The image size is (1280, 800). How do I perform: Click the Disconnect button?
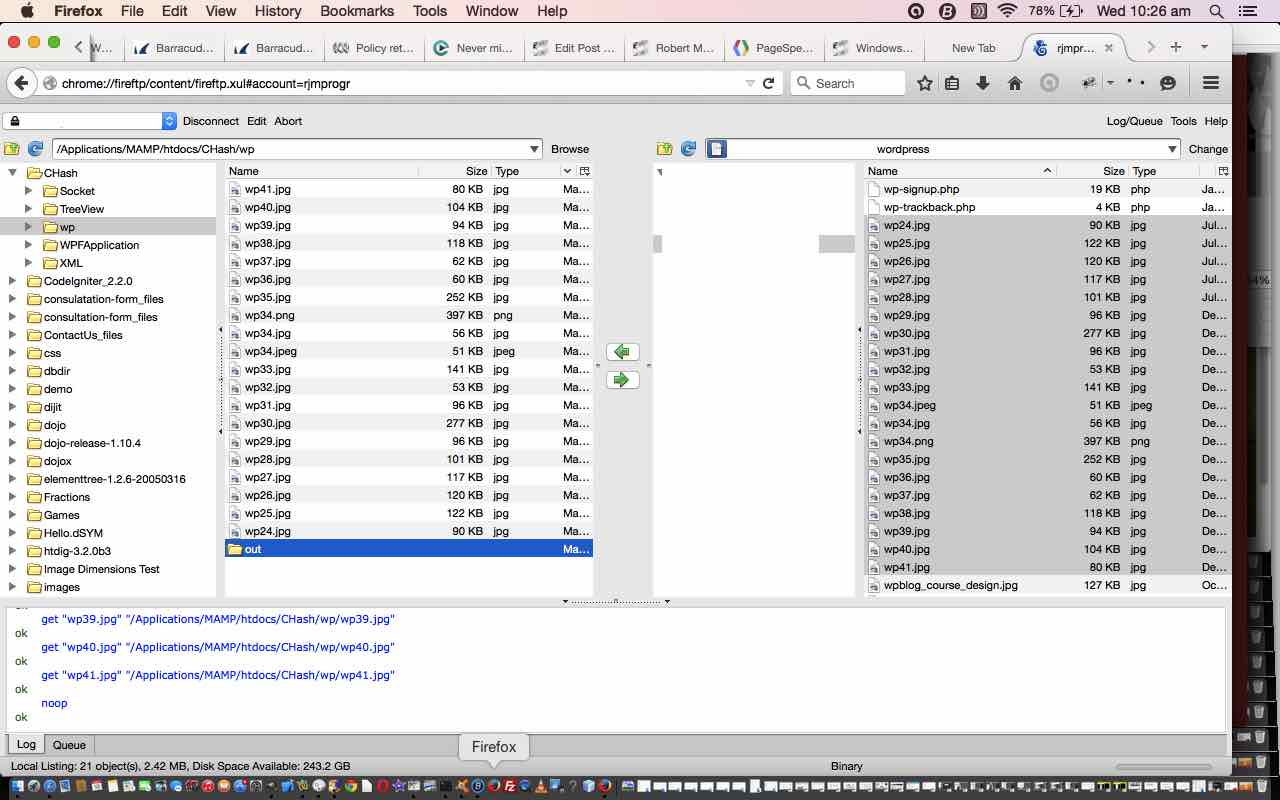[210, 121]
